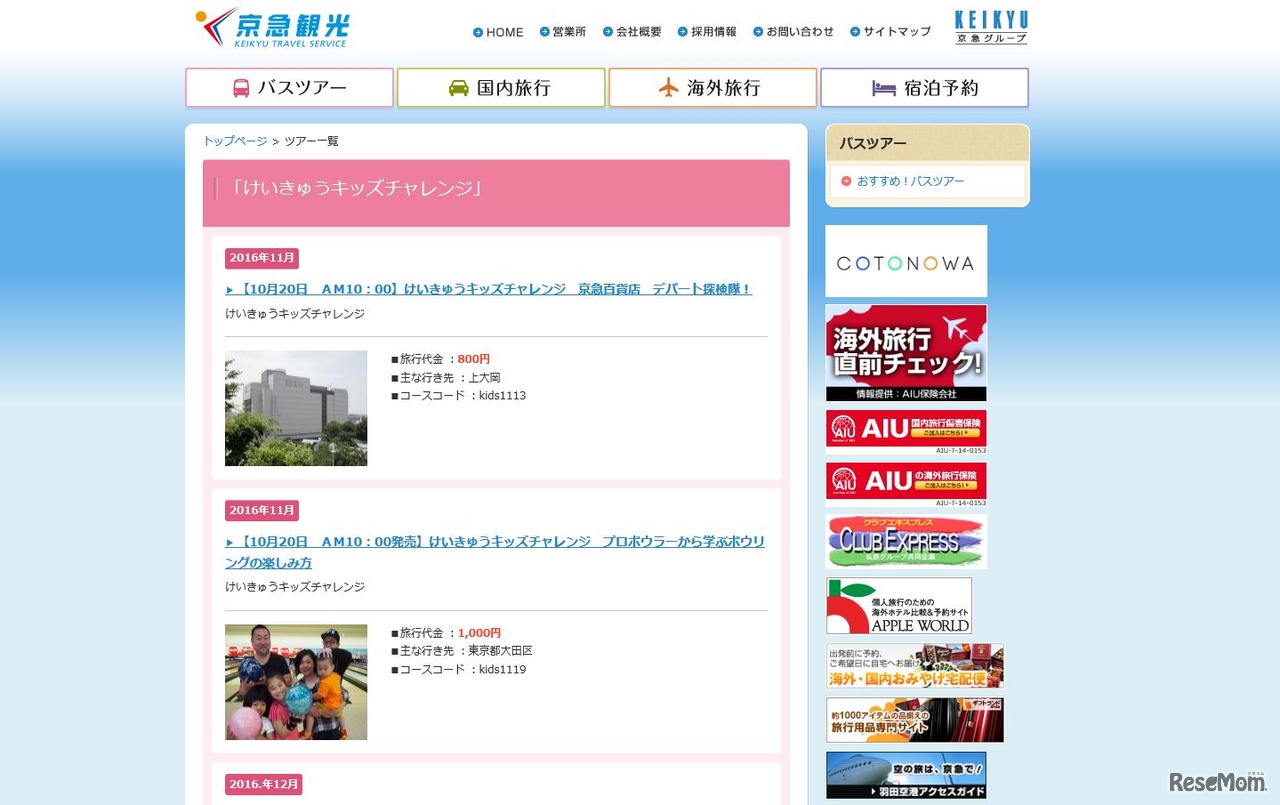Screen dimensions: 1280x805
Task: Open the department store exploration tour link
Action: [x=489, y=289]
